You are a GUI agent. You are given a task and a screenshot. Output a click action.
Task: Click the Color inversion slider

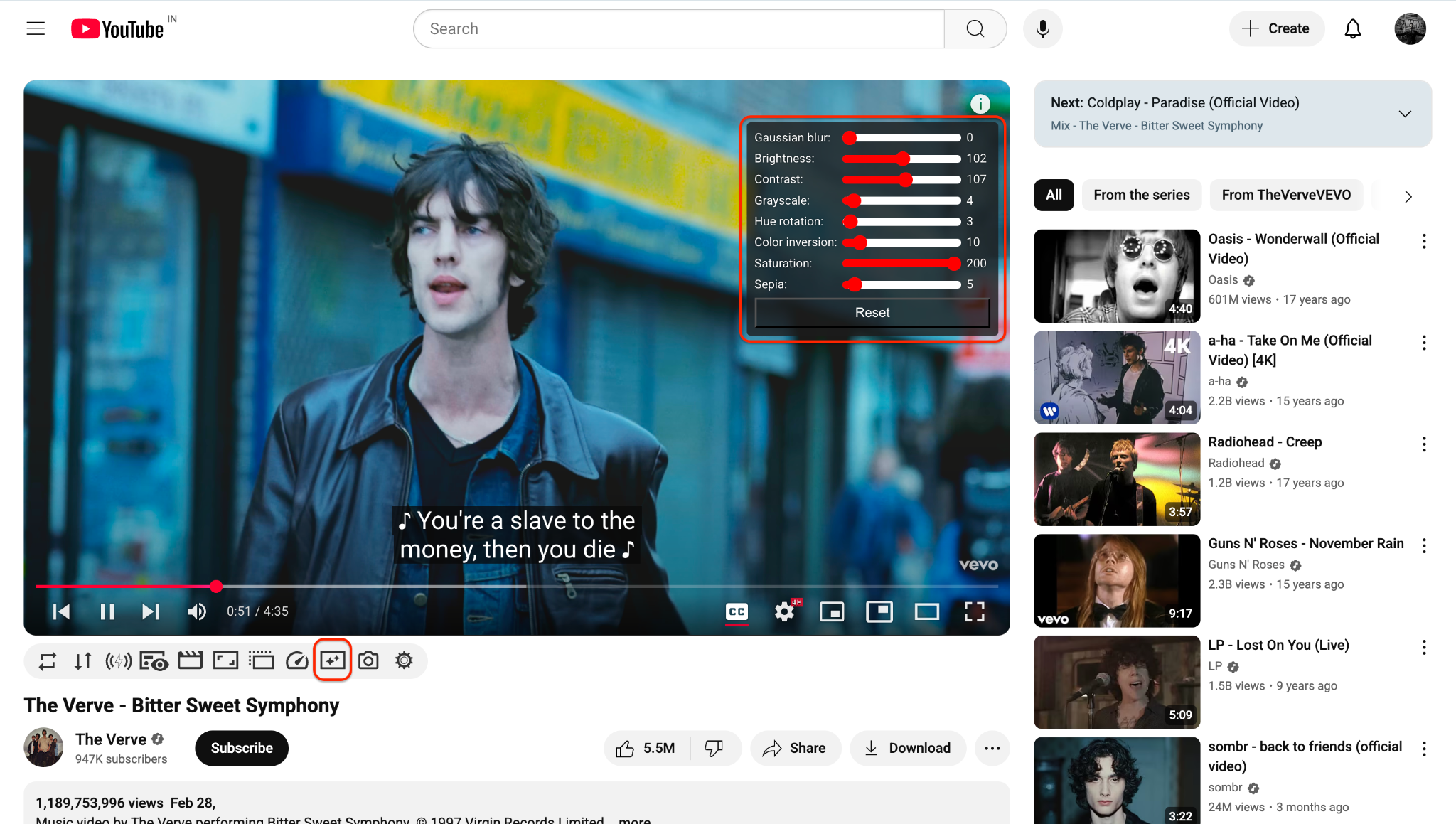(901, 242)
